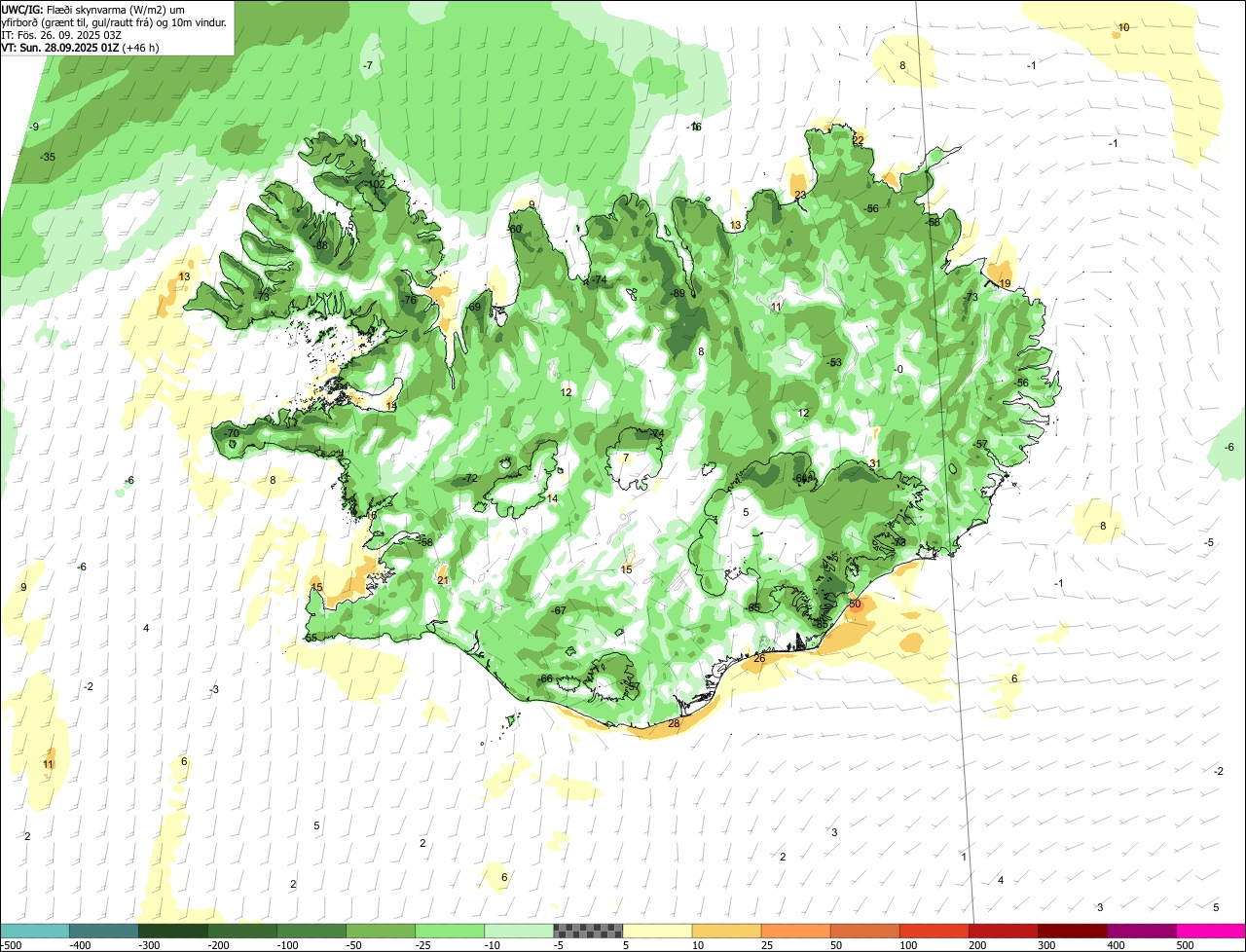Pick the palest green legend swatch, -10 to -5

point(518,931)
